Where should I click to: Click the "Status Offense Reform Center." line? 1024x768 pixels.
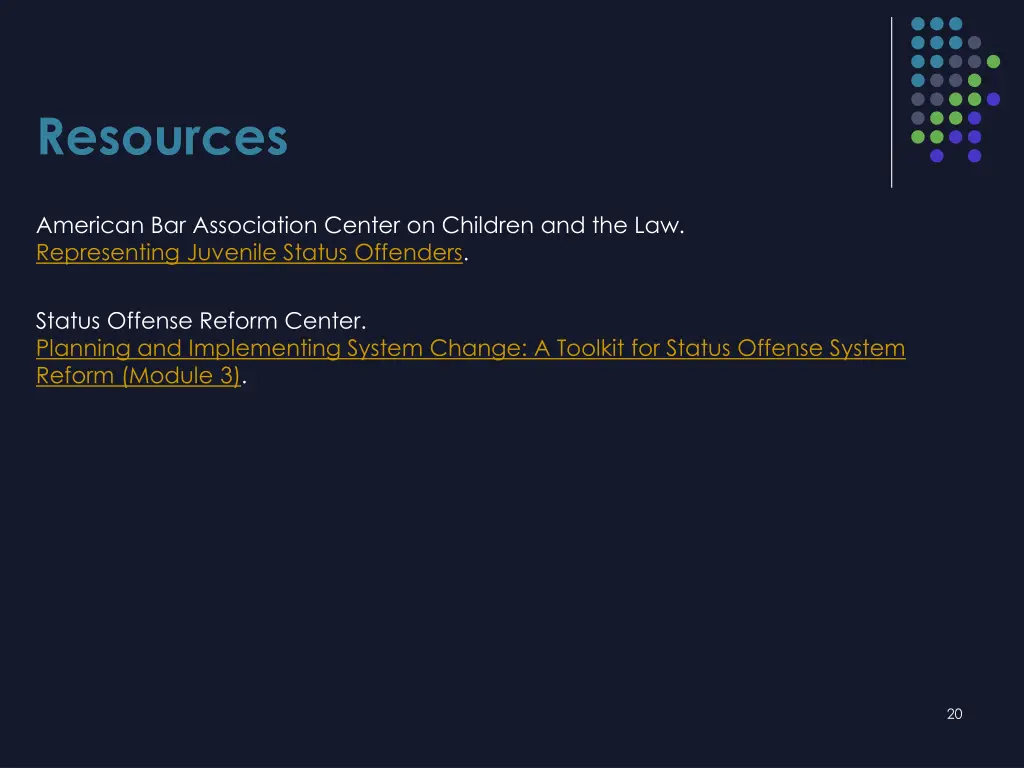coord(201,321)
